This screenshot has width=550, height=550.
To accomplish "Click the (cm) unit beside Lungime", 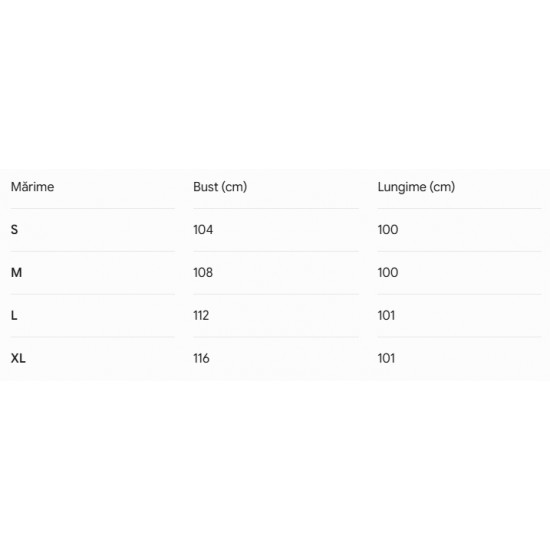I will point(442,187).
